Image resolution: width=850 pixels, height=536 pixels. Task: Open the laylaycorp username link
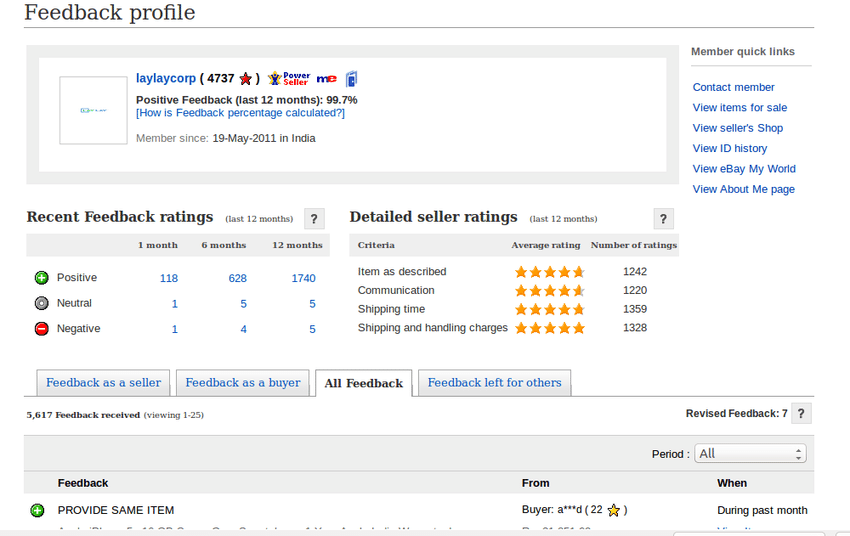166,79
